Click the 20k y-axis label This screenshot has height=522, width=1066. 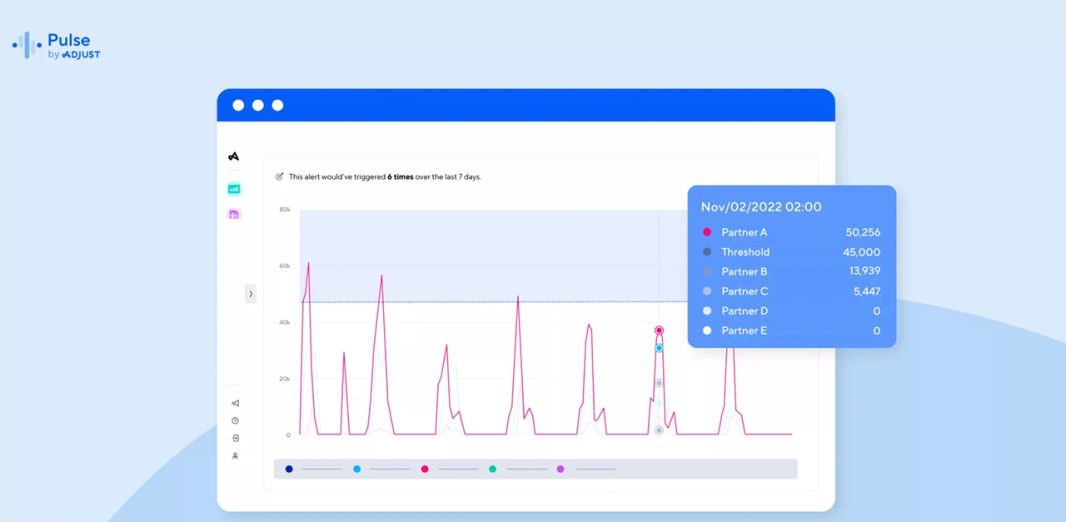pyautogui.click(x=285, y=379)
